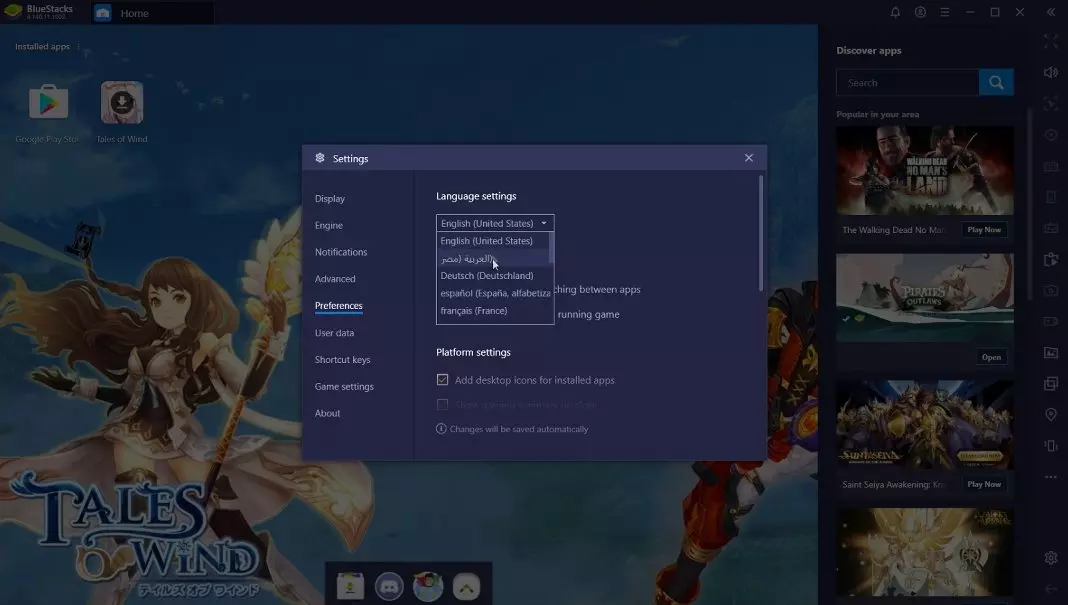Click the location pin icon in sidebar

(x=1050, y=414)
